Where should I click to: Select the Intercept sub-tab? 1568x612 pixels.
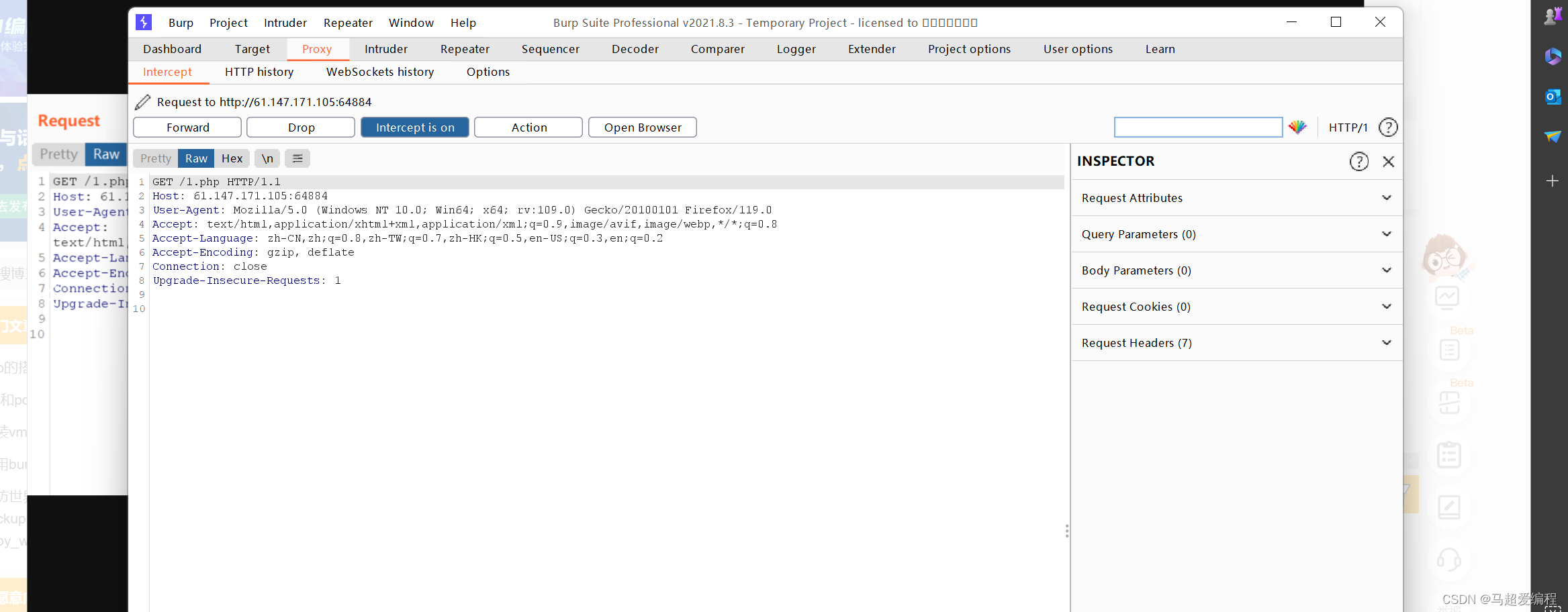click(167, 72)
